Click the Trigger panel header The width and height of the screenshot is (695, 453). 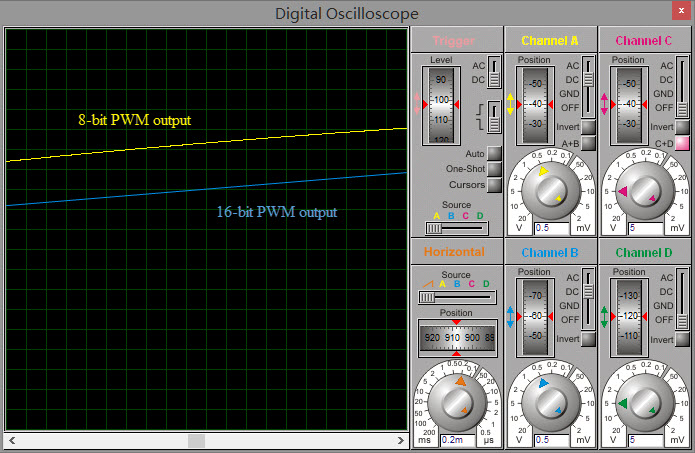pyautogui.click(x=457, y=40)
